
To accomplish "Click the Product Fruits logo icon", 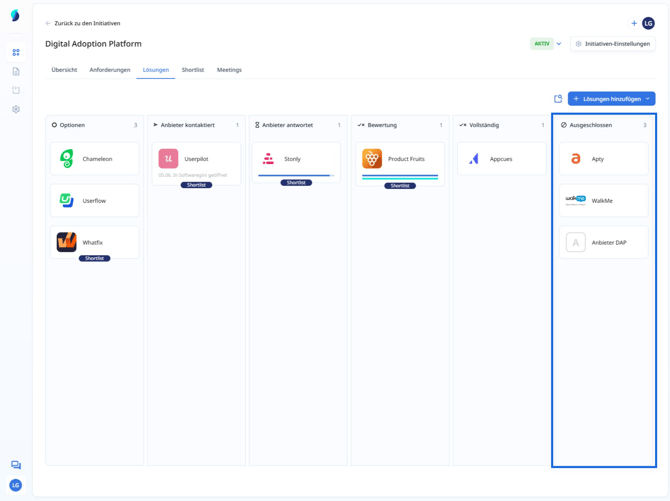I will 372,159.
